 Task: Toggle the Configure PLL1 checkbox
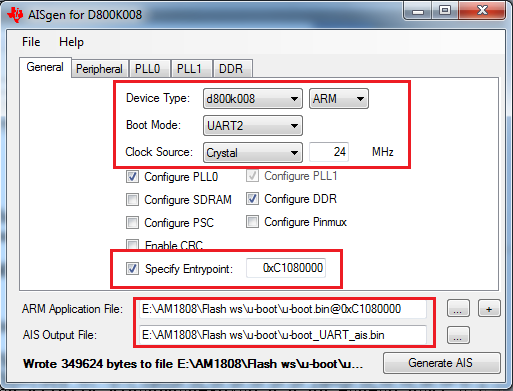coord(252,176)
